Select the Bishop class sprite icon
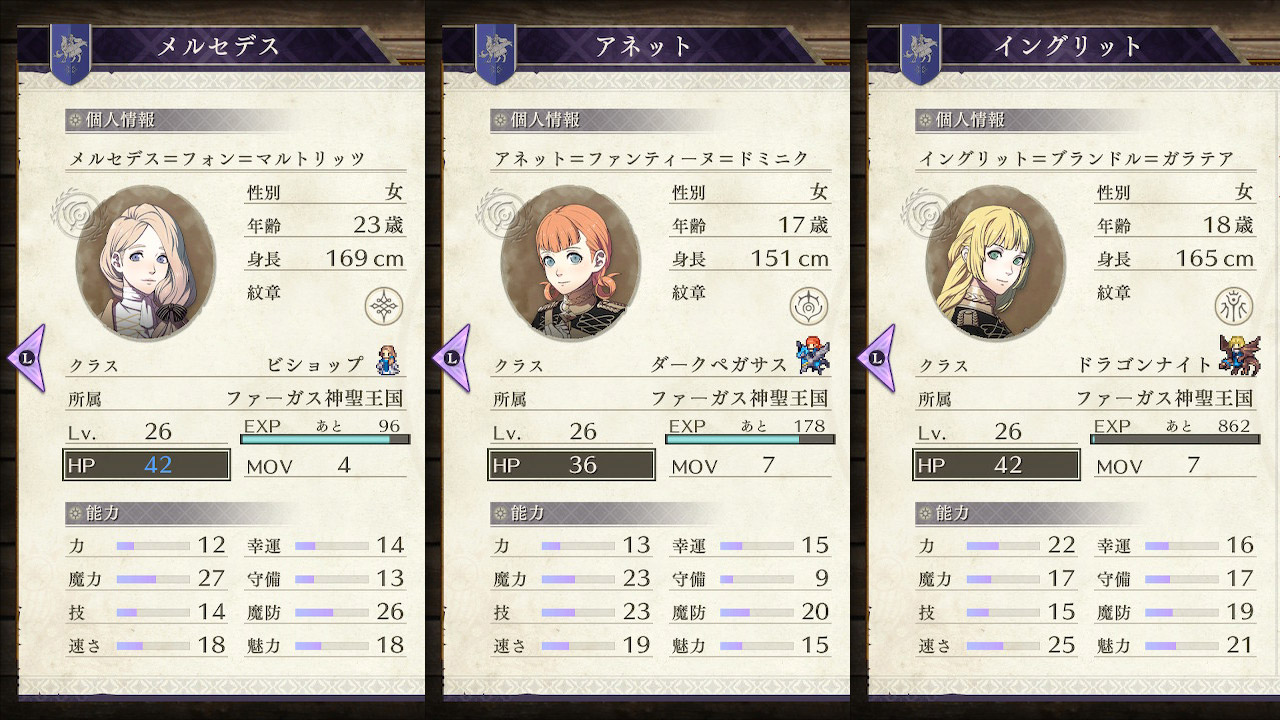Image resolution: width=1280 pixels, height=720 pixels. 387,360
